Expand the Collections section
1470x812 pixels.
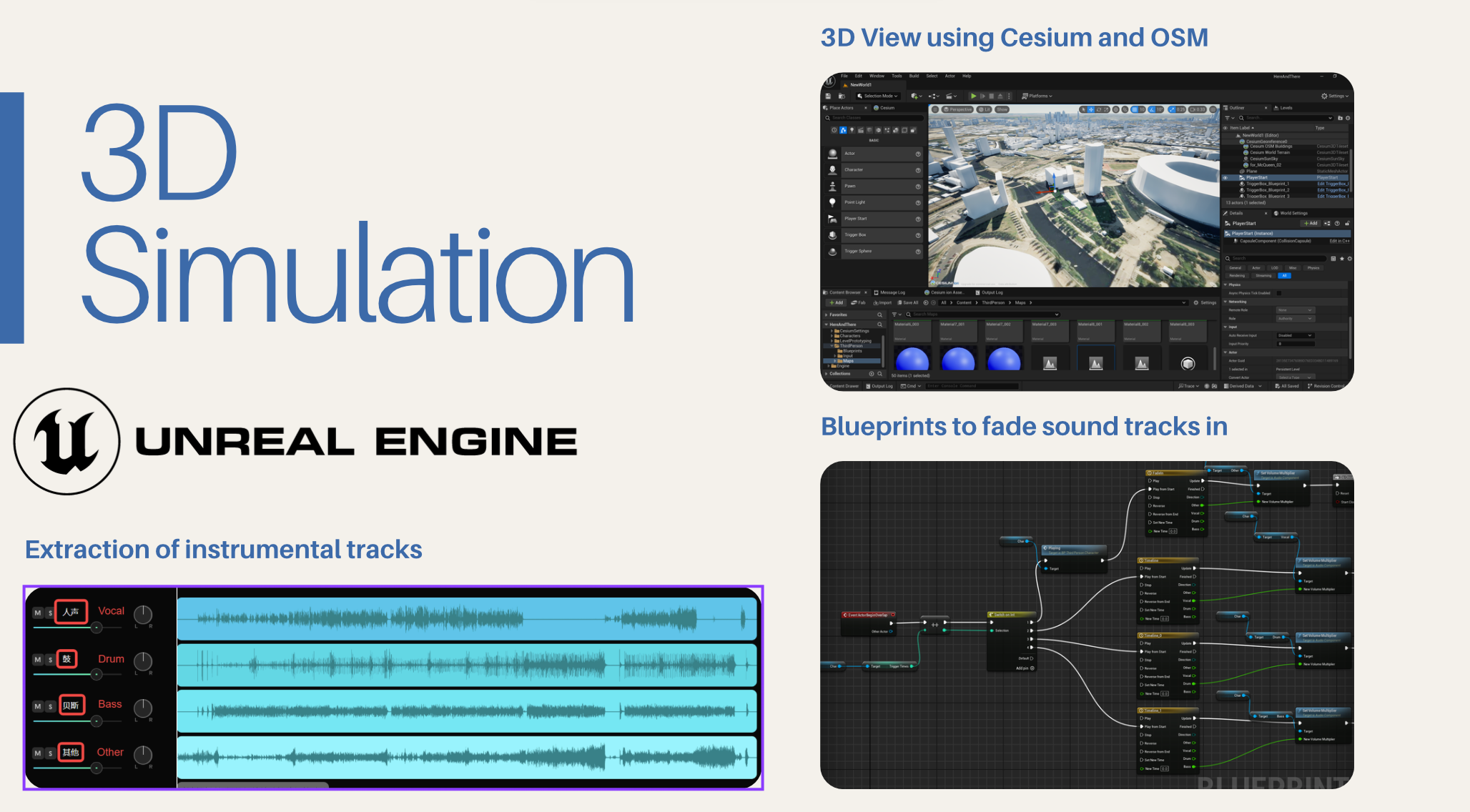827,373
